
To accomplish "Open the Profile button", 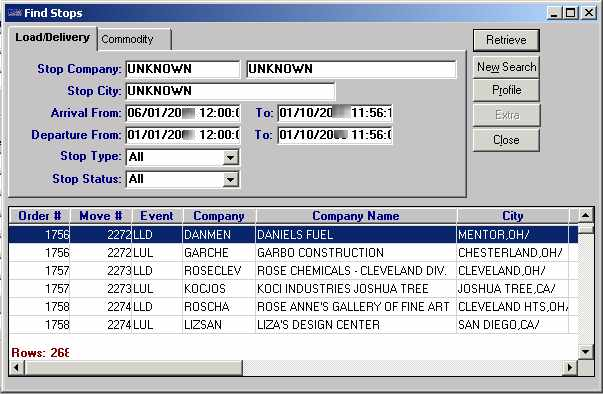I will tap(506, 90).
